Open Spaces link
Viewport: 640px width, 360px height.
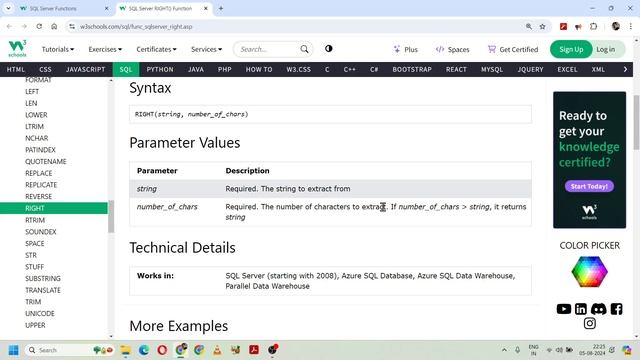[453, 49]
